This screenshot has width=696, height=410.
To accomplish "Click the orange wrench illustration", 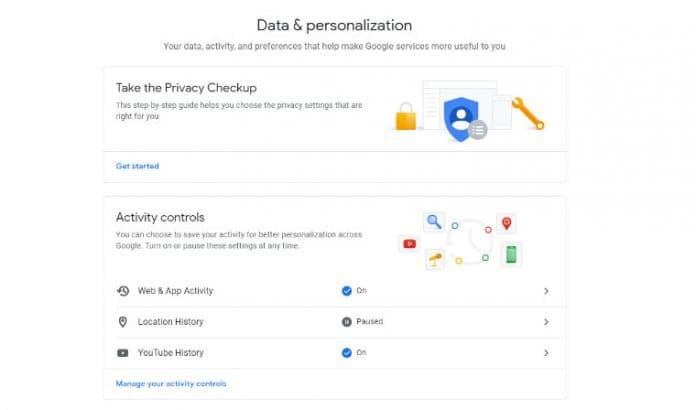I will coord(528,113).
